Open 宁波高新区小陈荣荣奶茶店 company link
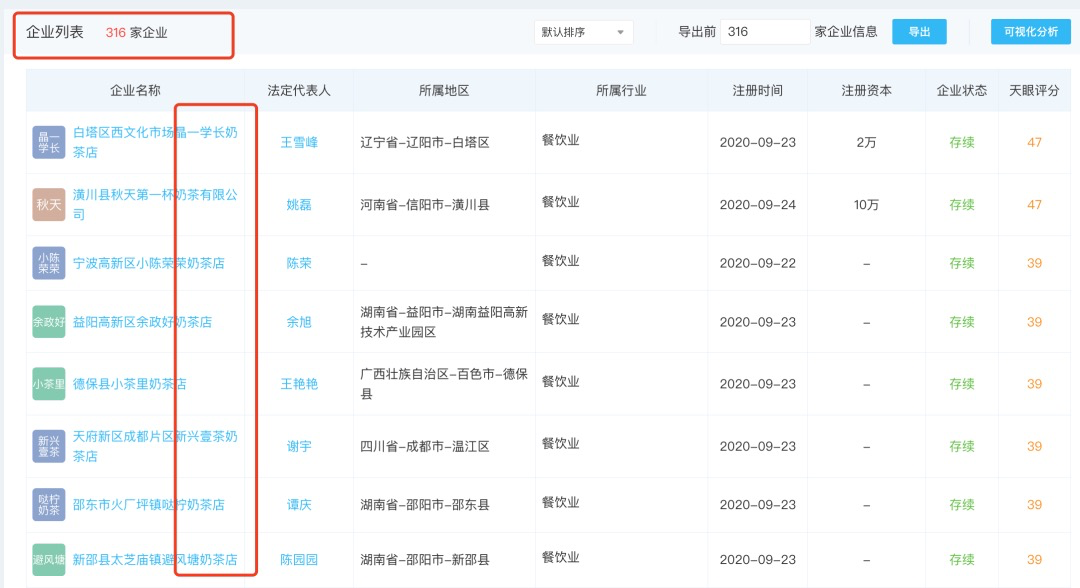 click(x=148, y=263)
